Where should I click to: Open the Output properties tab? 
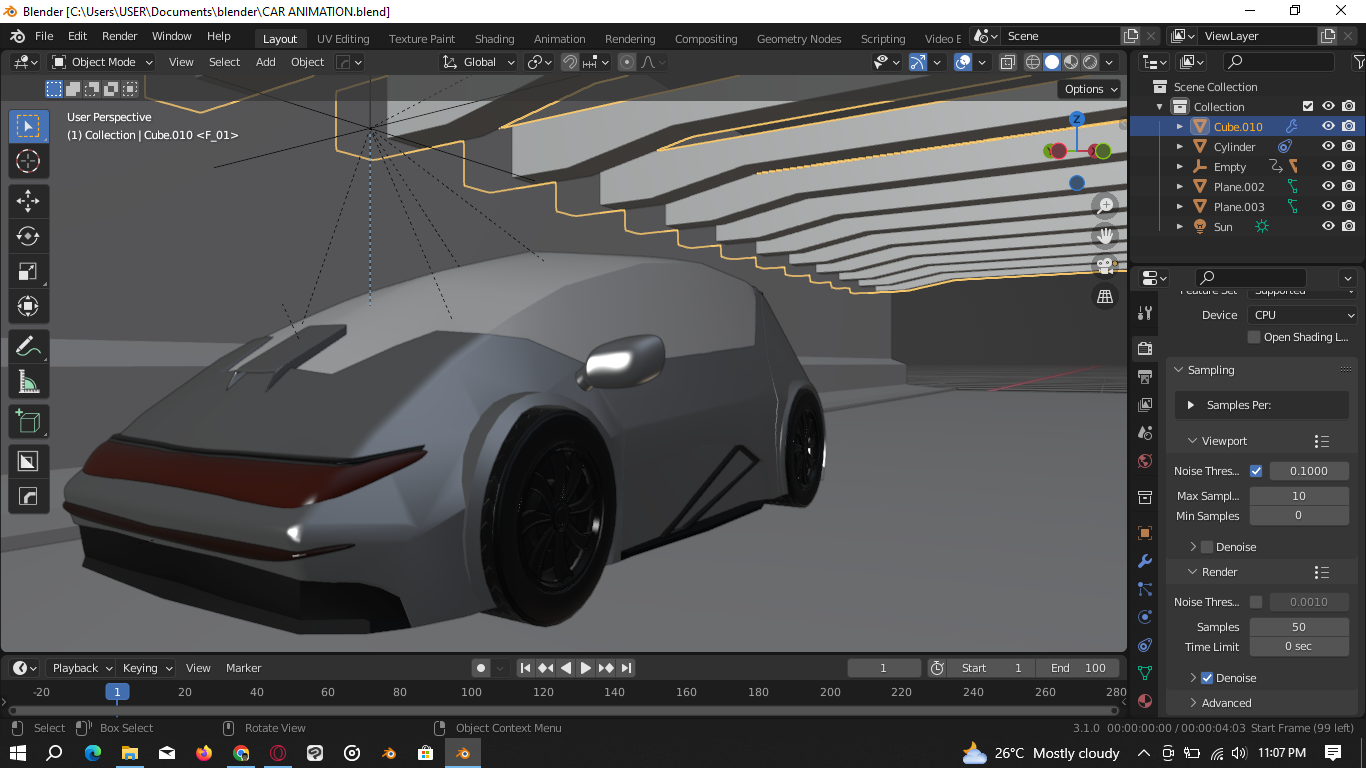pyautogui.click(x=1145, y=377)
